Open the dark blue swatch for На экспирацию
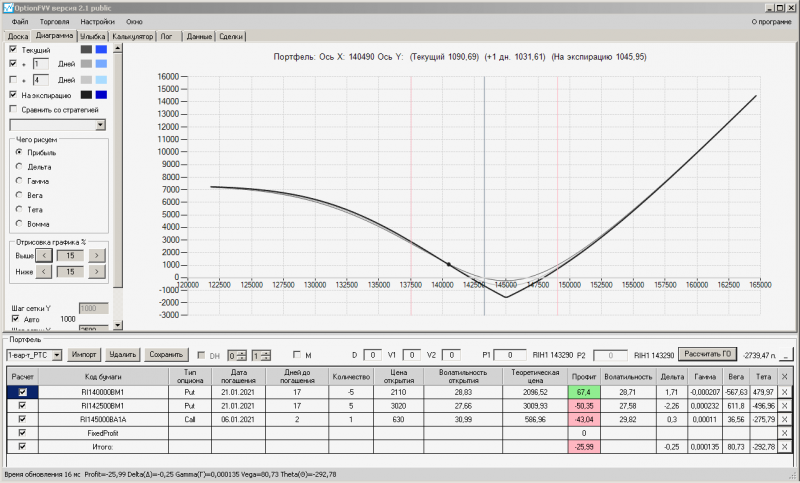800x483 pixels. pos(101,95)
